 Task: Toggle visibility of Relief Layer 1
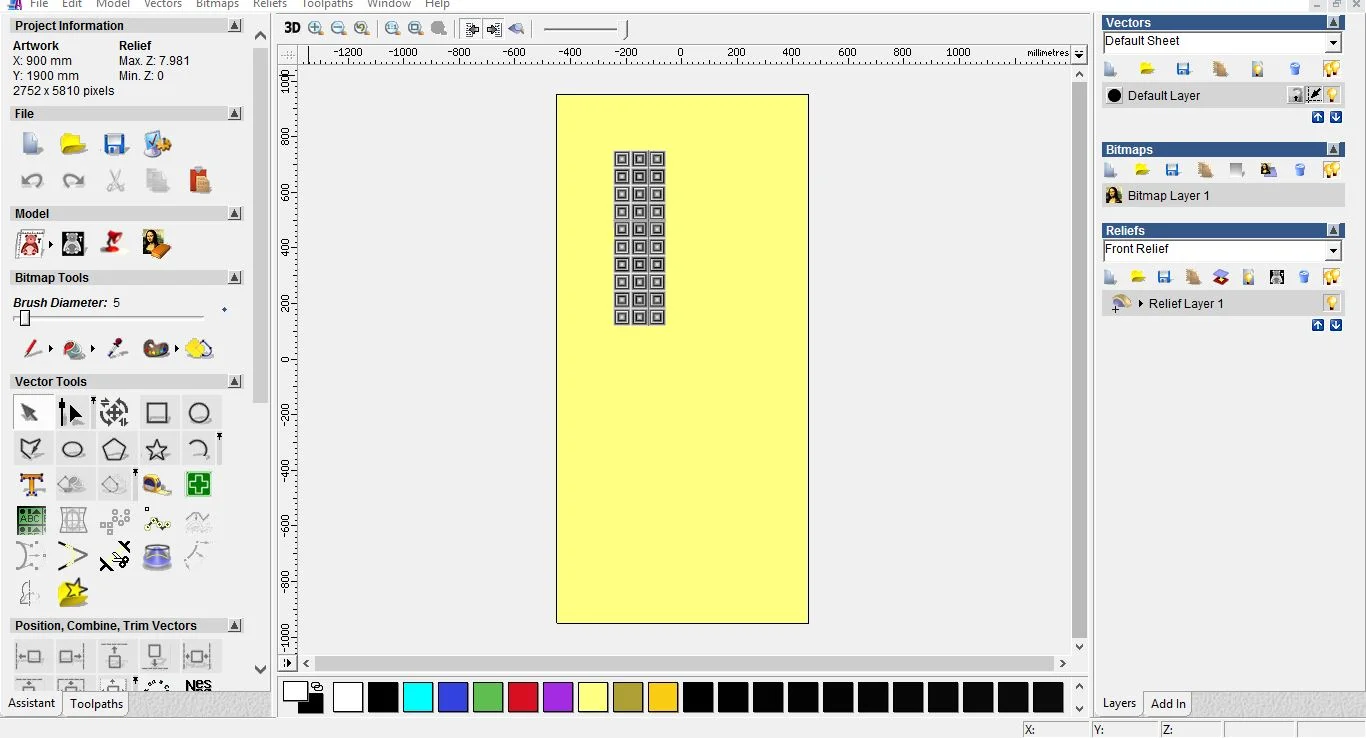click(x=1331, y=303)
